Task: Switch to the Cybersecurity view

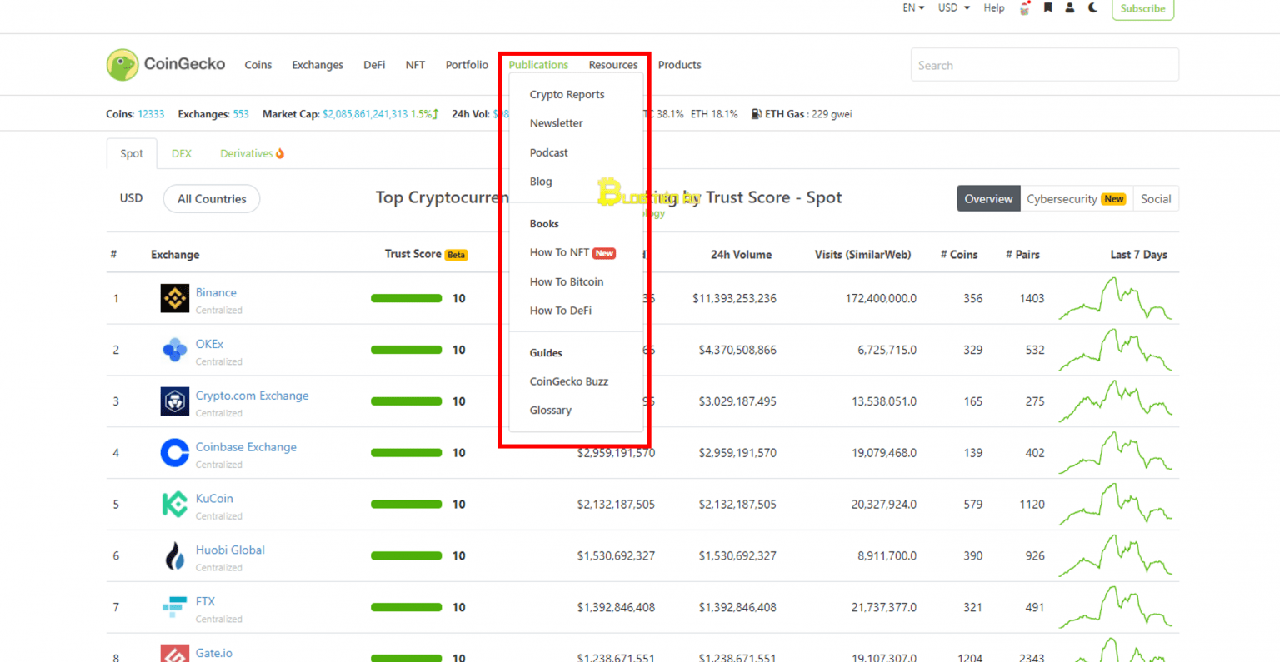Action: pyautogui.click(x=1063, y=199)
